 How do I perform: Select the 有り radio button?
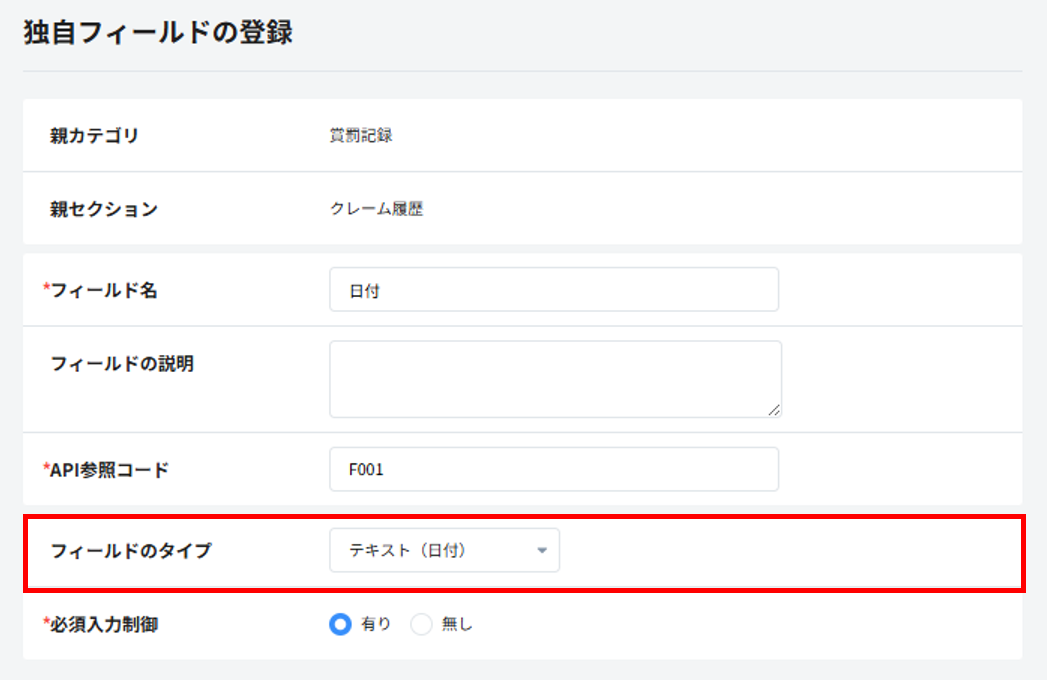click(x=340, y=624)
